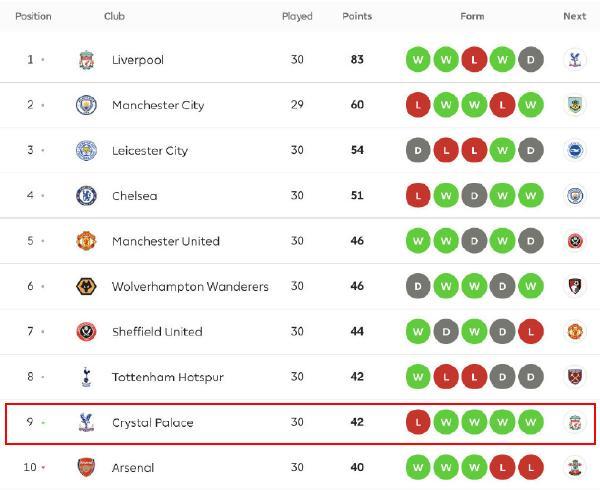Screen dimensions: 600x490
Task: Click the Leicester City club crest
Action: click(86, 151)
